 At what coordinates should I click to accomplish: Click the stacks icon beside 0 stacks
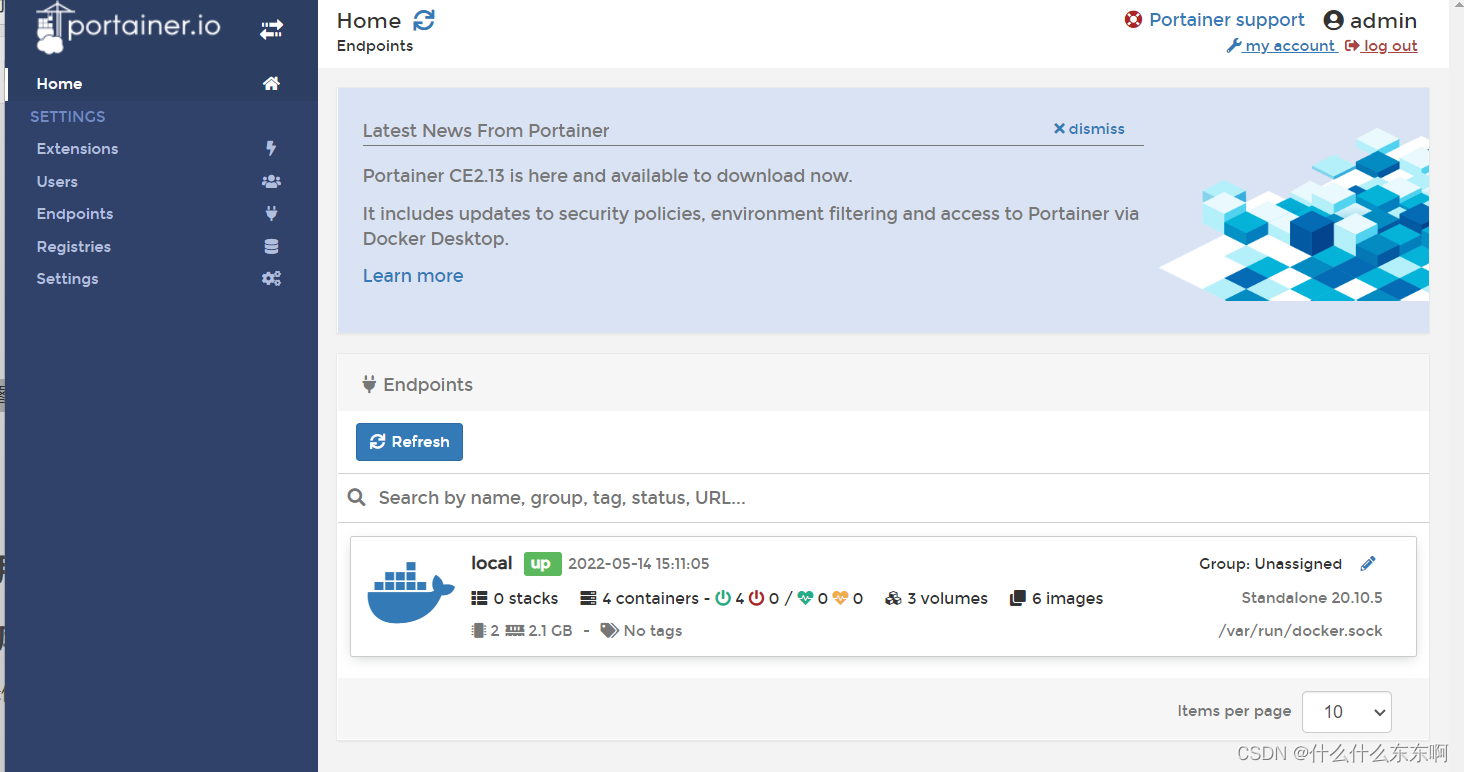[479, 599]
